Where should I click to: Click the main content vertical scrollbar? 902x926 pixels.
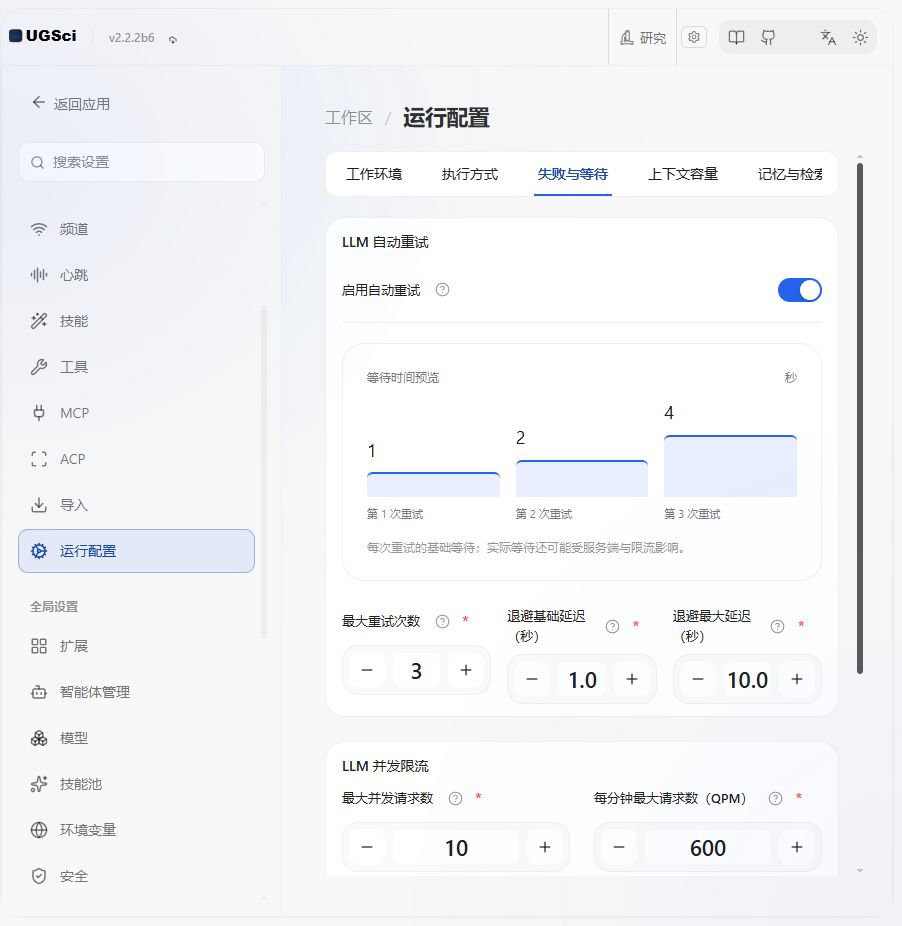[x=860, y=418]
